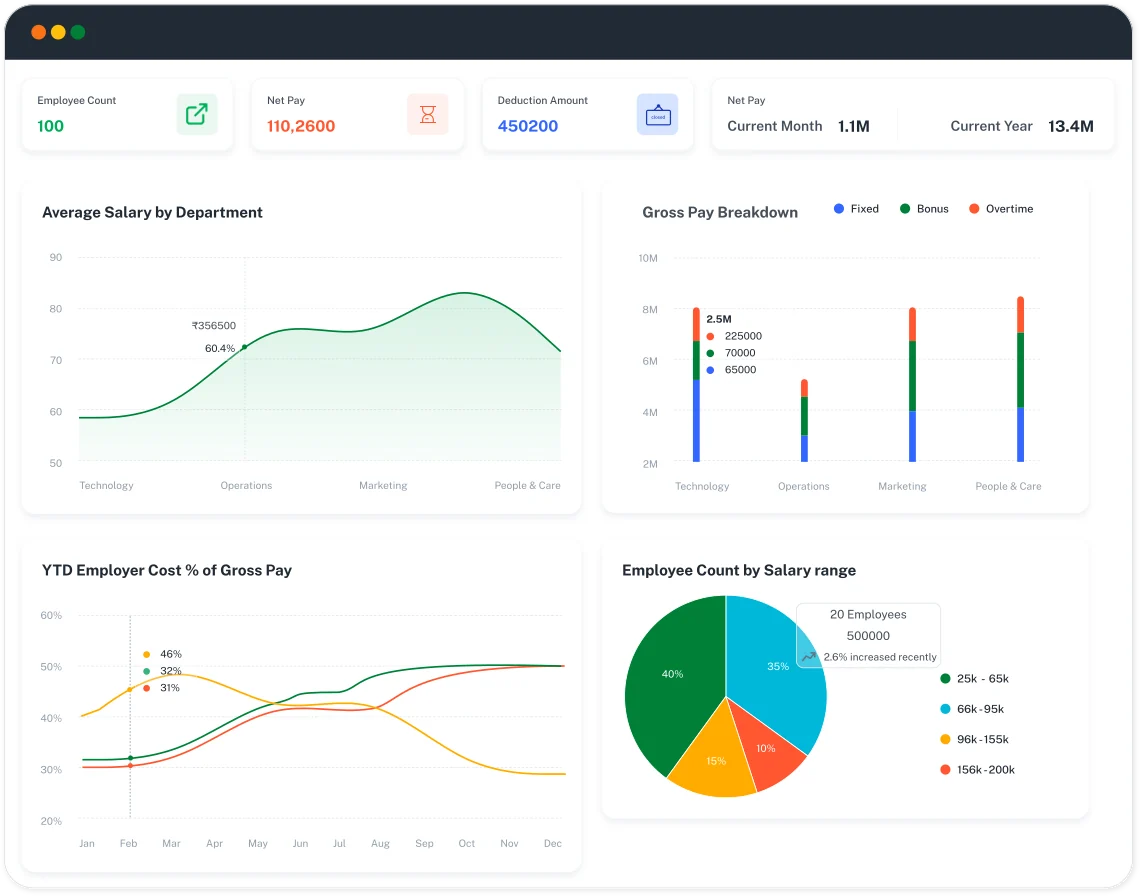
Task: Click the Employee Count by Salary range title
Action: (x=739, y=570)
